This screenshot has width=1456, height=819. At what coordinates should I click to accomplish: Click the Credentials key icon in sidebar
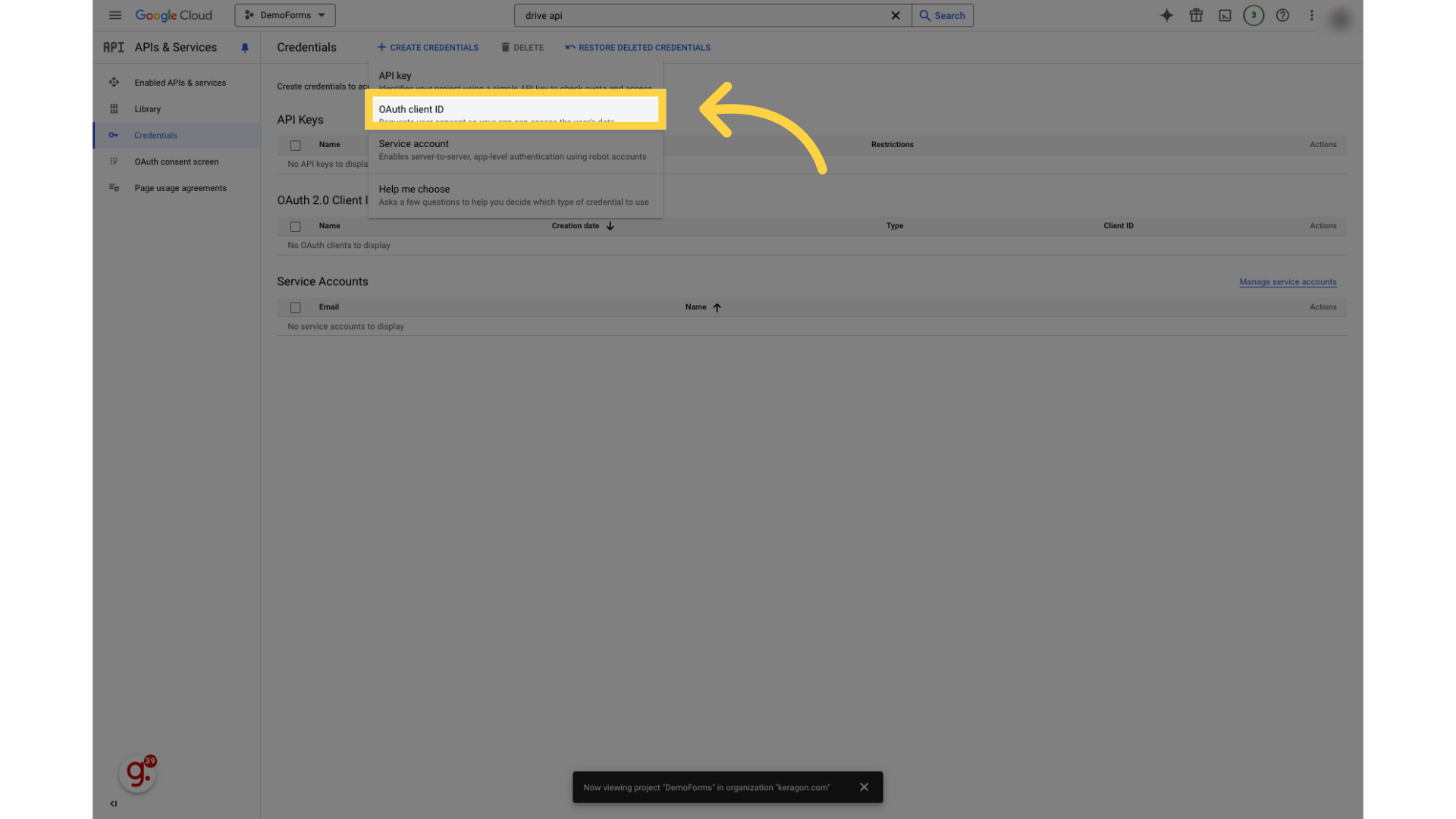tap(114, 136)
